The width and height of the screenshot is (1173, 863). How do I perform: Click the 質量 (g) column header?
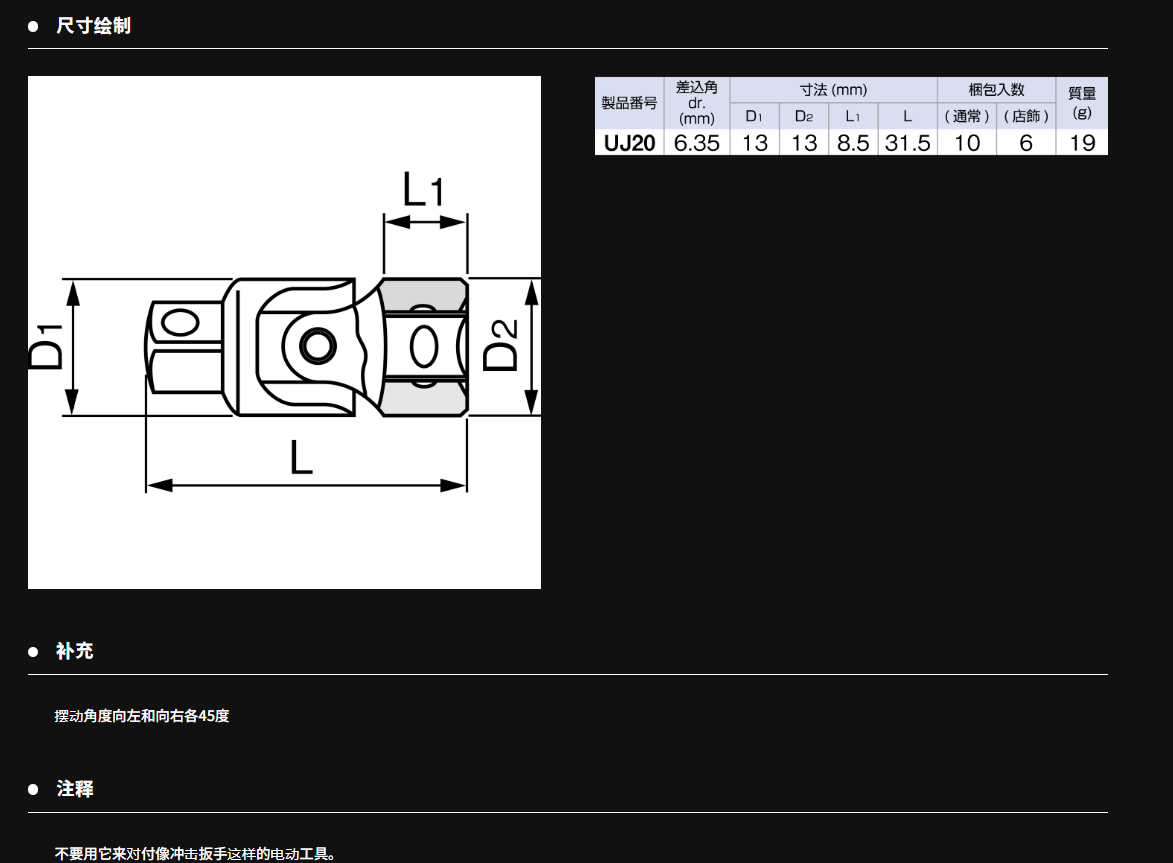(1082, 103)
